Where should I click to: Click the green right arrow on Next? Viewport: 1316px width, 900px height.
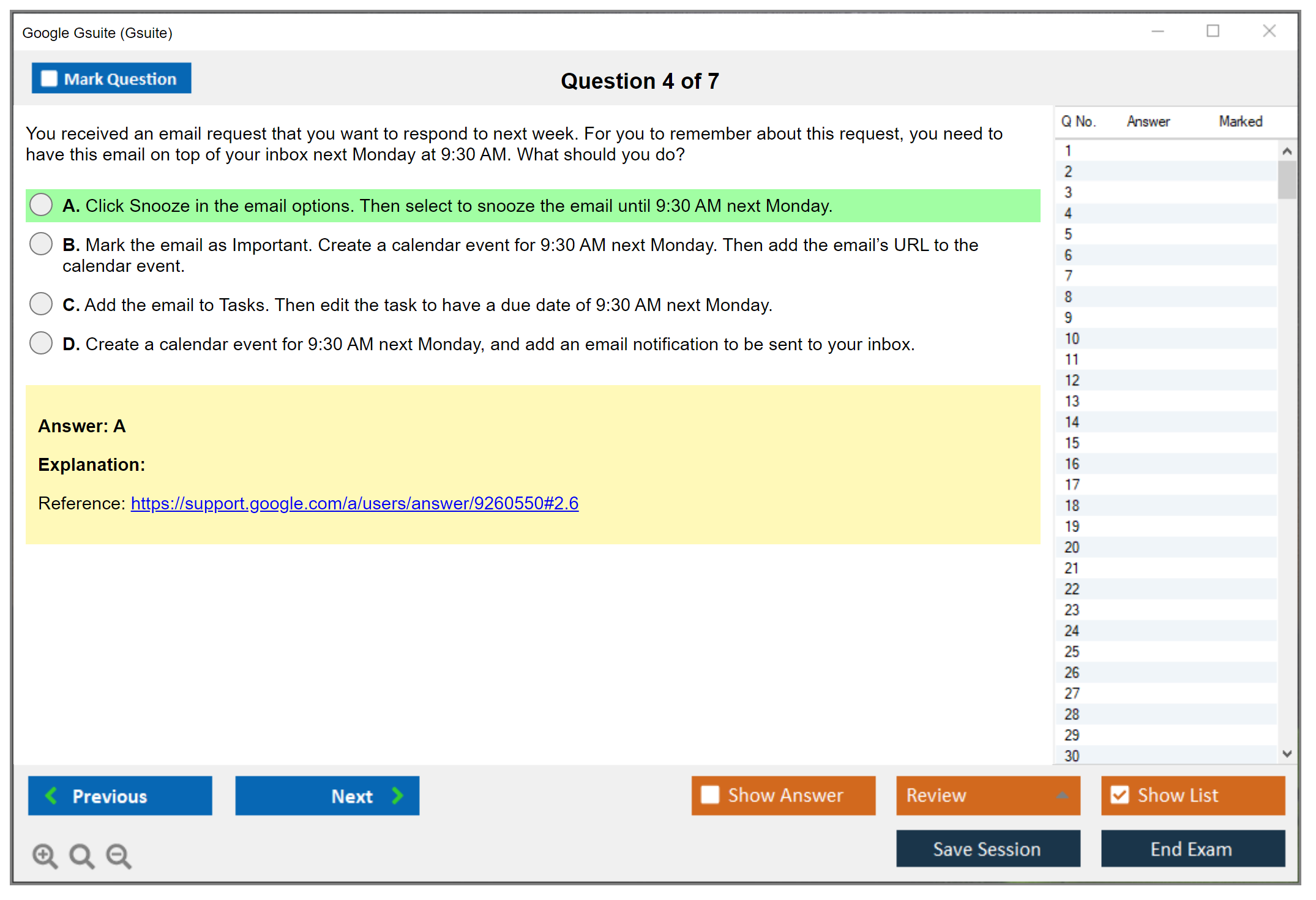click(398, 795)
